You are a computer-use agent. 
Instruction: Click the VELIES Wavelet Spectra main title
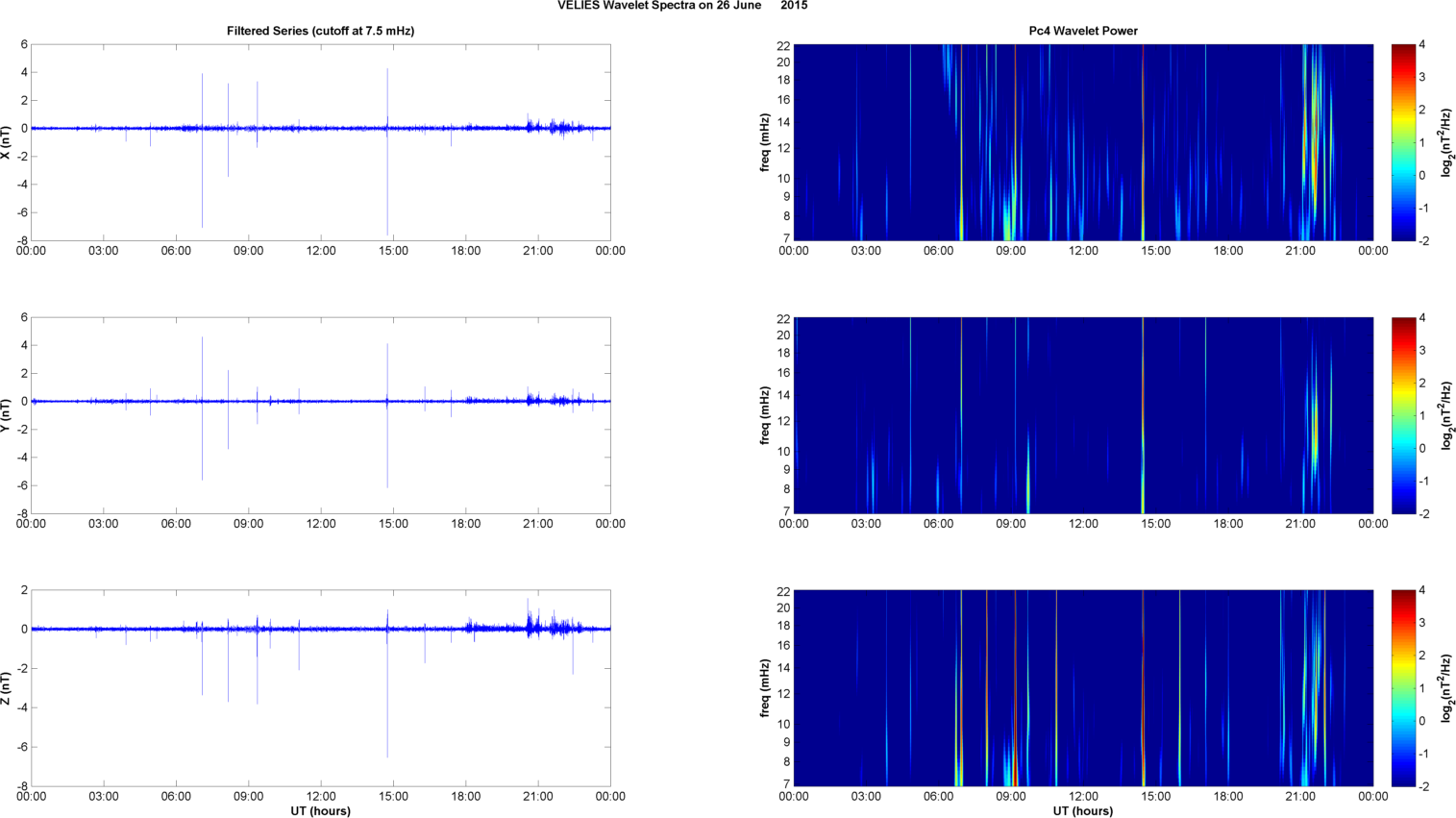coord(682,6)
